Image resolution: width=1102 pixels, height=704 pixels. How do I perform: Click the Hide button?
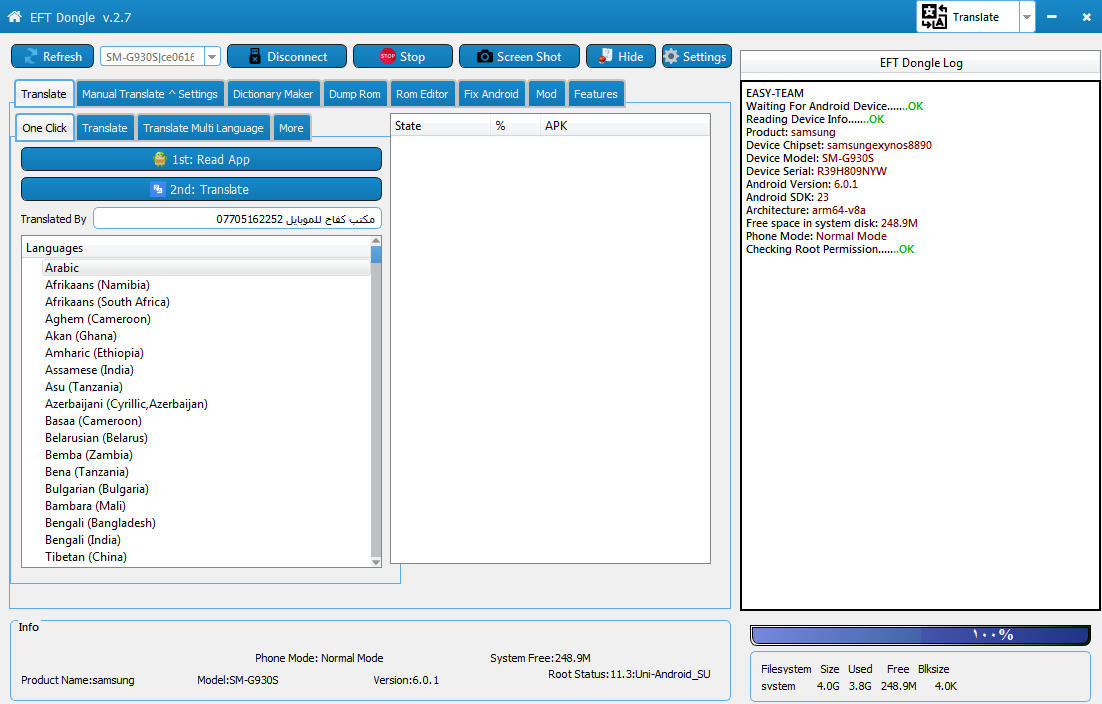pyautogui.click(x=621, y=56)
